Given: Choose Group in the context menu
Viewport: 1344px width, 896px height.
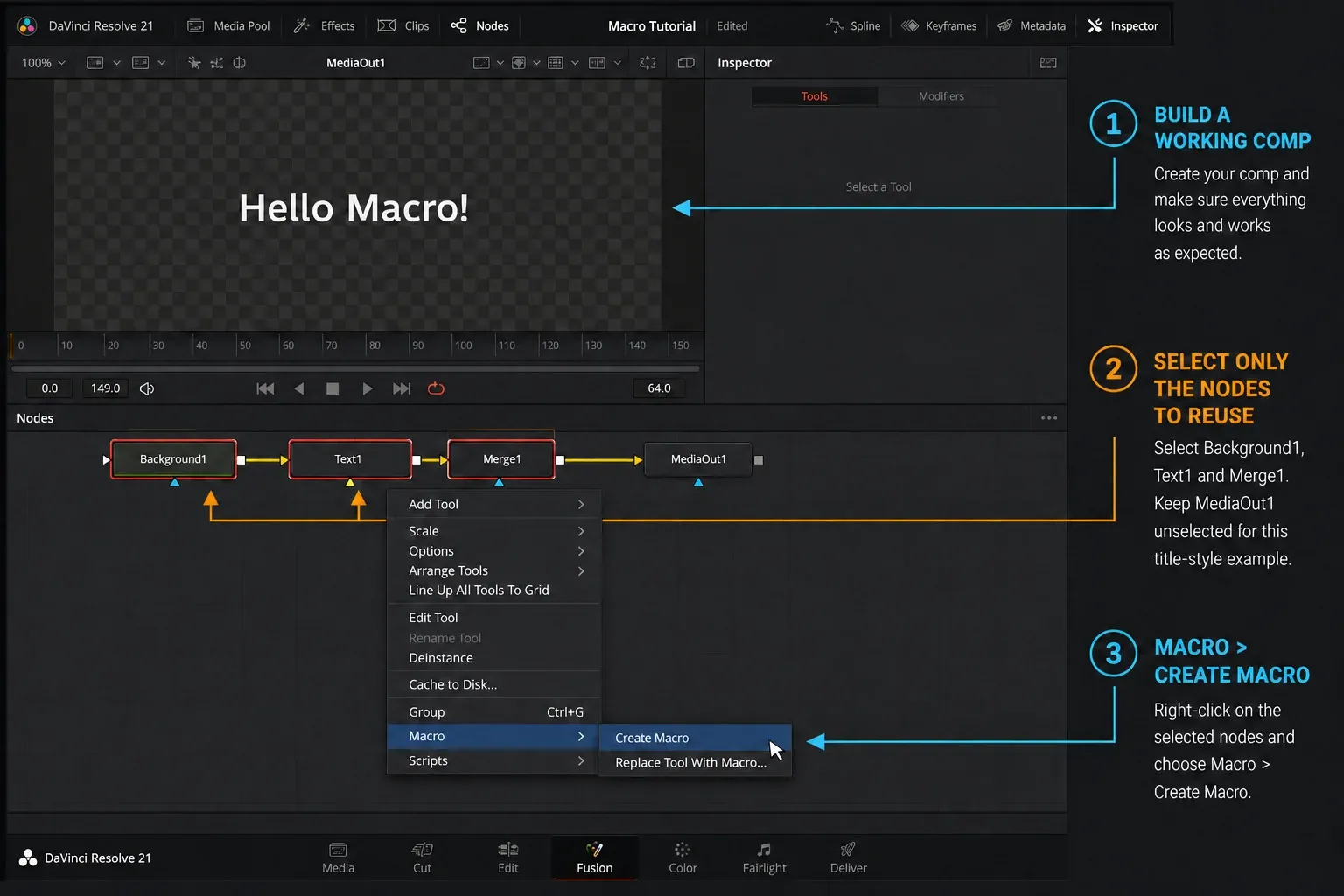Looking at the screenshot, I should coord(494,712).
